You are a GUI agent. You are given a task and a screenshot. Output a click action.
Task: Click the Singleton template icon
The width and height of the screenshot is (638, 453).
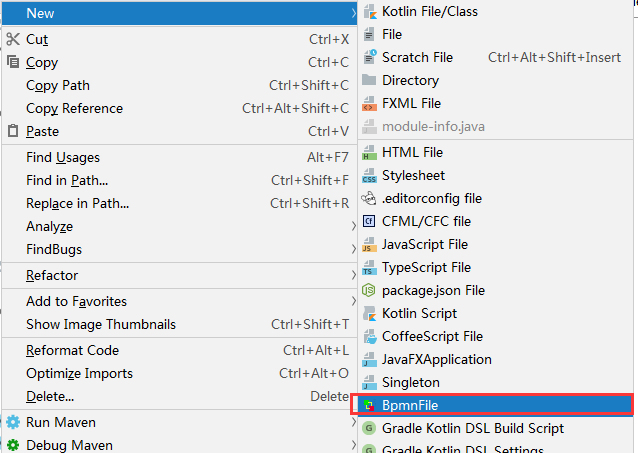(369, 383)
